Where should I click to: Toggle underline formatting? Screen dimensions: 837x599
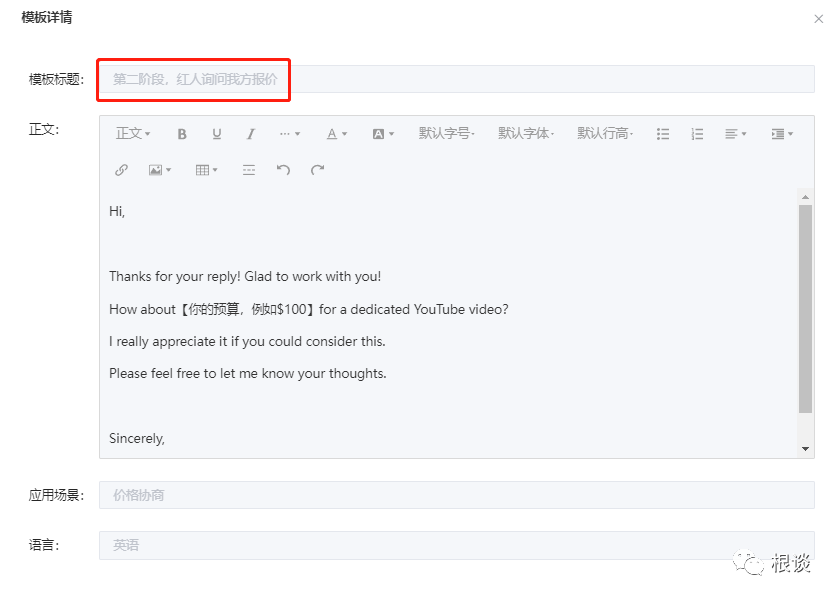216,134
